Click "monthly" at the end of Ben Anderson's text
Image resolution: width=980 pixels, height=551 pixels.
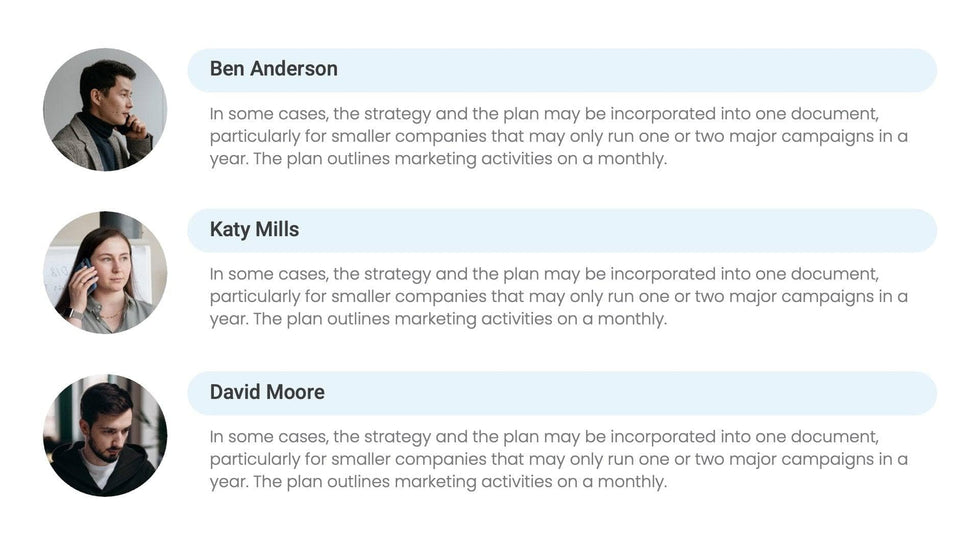(631, 159)
